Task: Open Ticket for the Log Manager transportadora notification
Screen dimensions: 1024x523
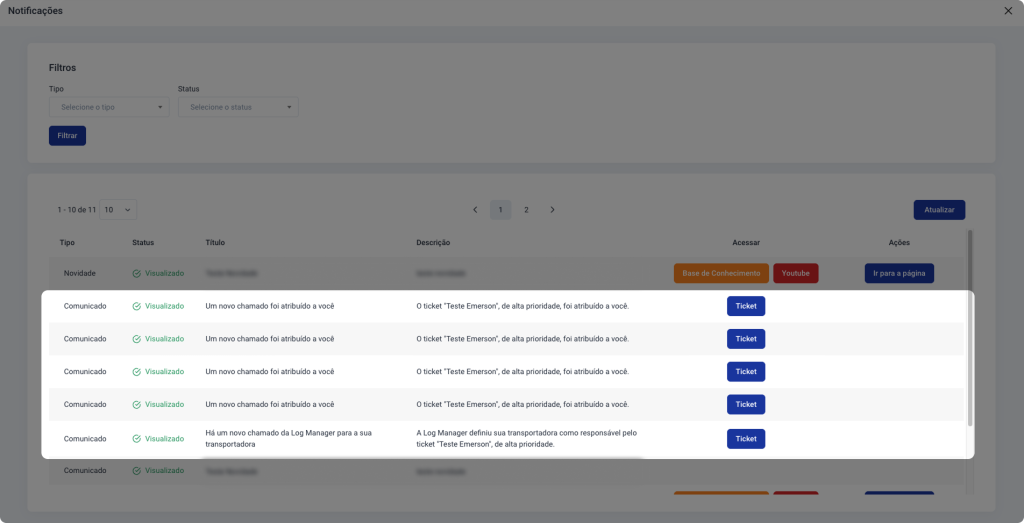Action: [x=745, y=439]
